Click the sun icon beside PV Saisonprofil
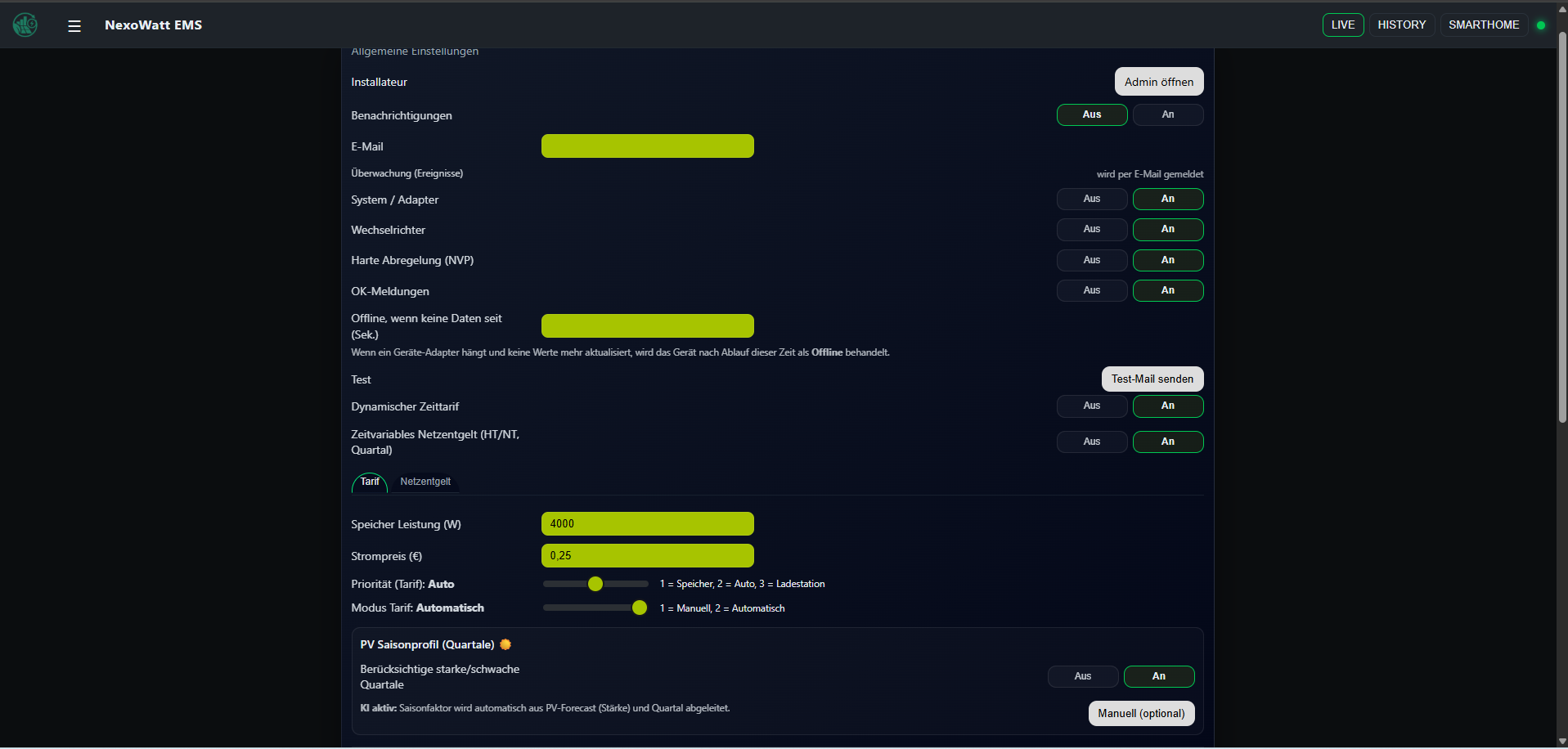1568x749 pixels. click(505, 644)
